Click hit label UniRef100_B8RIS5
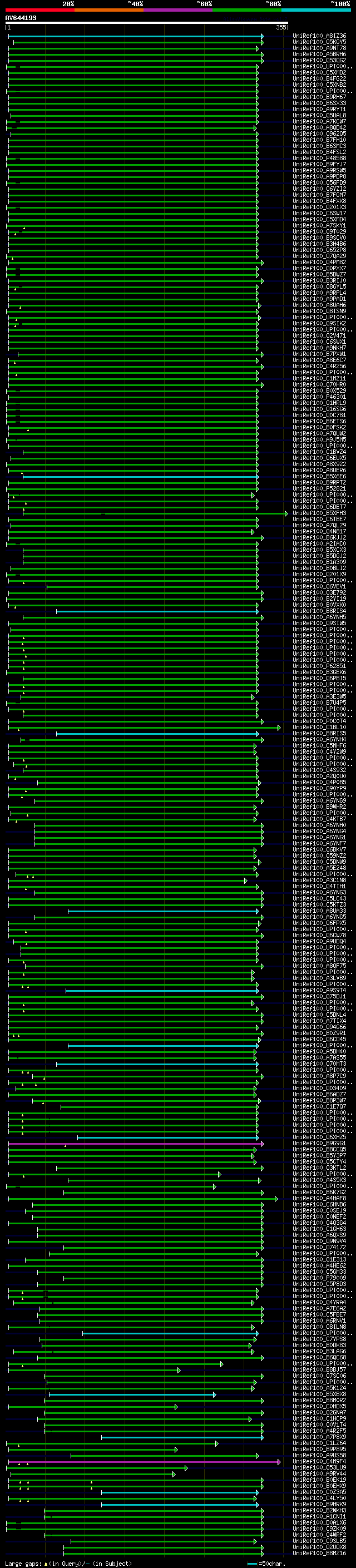This screenshot has width=356, height=1568. pyautogui.click(x=319, y=734)
